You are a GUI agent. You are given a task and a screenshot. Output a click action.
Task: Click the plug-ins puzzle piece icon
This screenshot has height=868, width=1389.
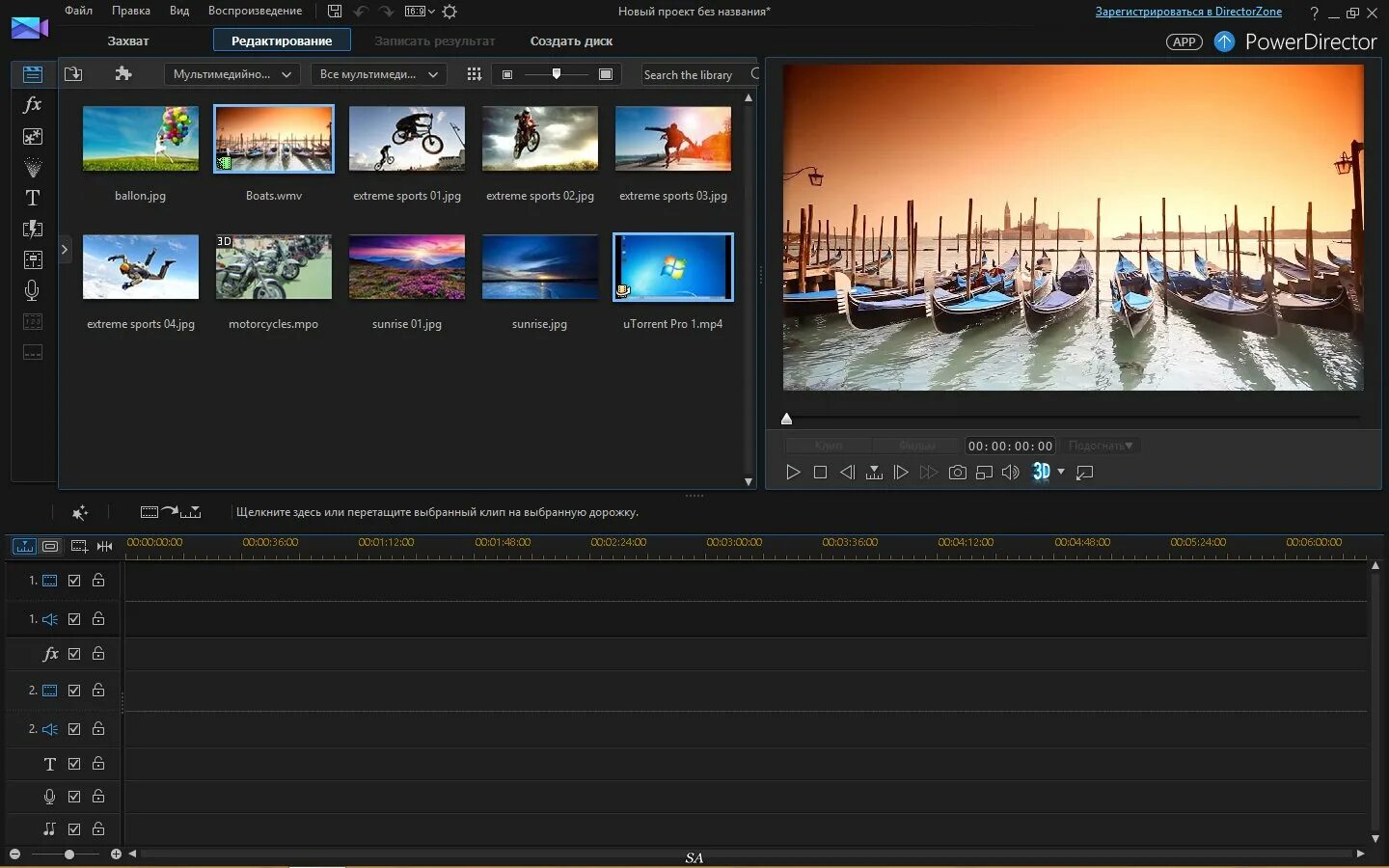tap(123, 74)
